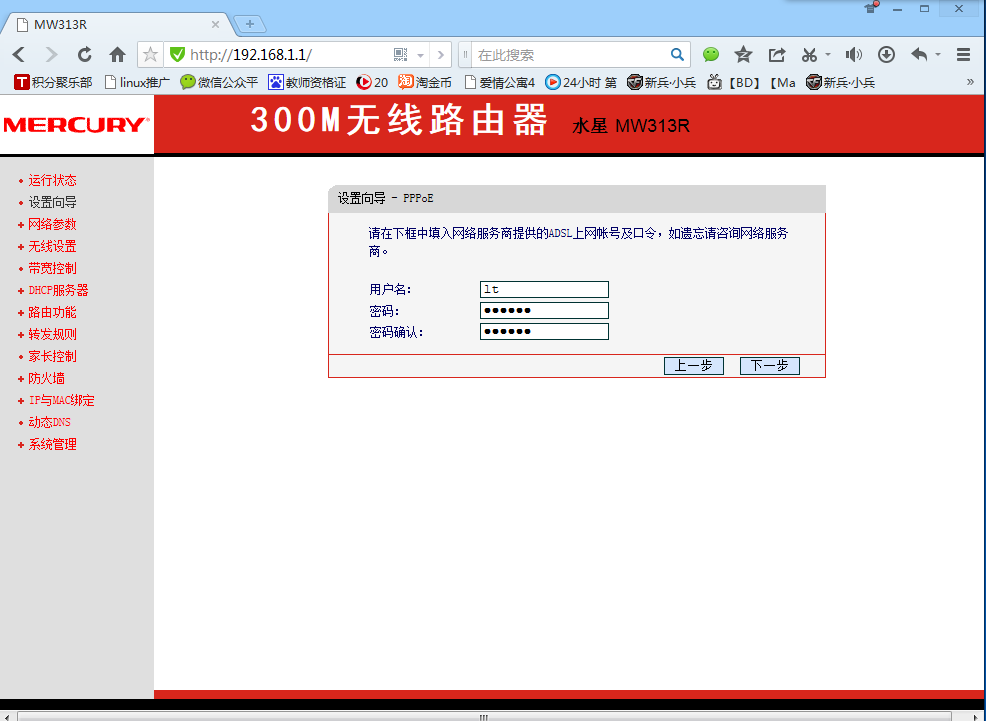Open the skin shirt icon in title bar
This screenshot has width=986, height=721.
pos(870,8)
